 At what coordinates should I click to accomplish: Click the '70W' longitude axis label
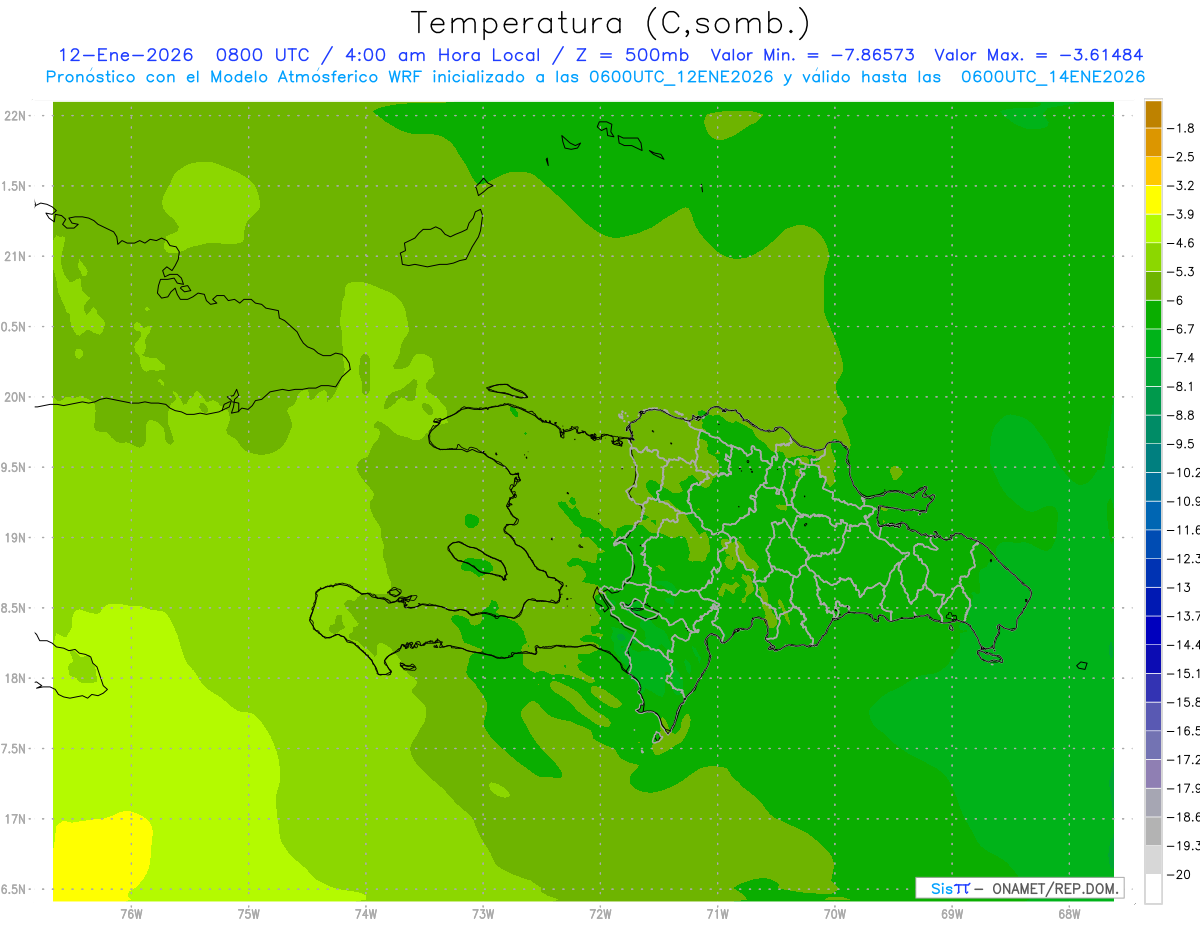pyautogui.click(x=835, y=914)
